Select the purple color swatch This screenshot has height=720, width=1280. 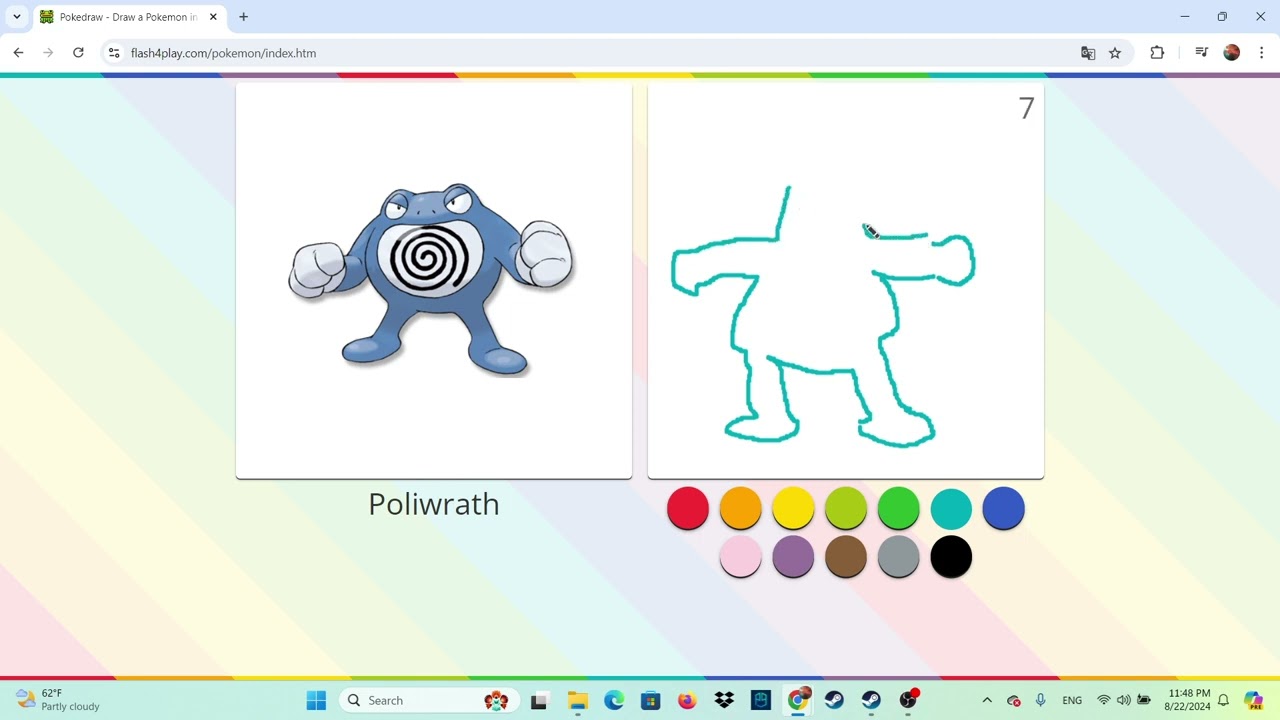793,556
